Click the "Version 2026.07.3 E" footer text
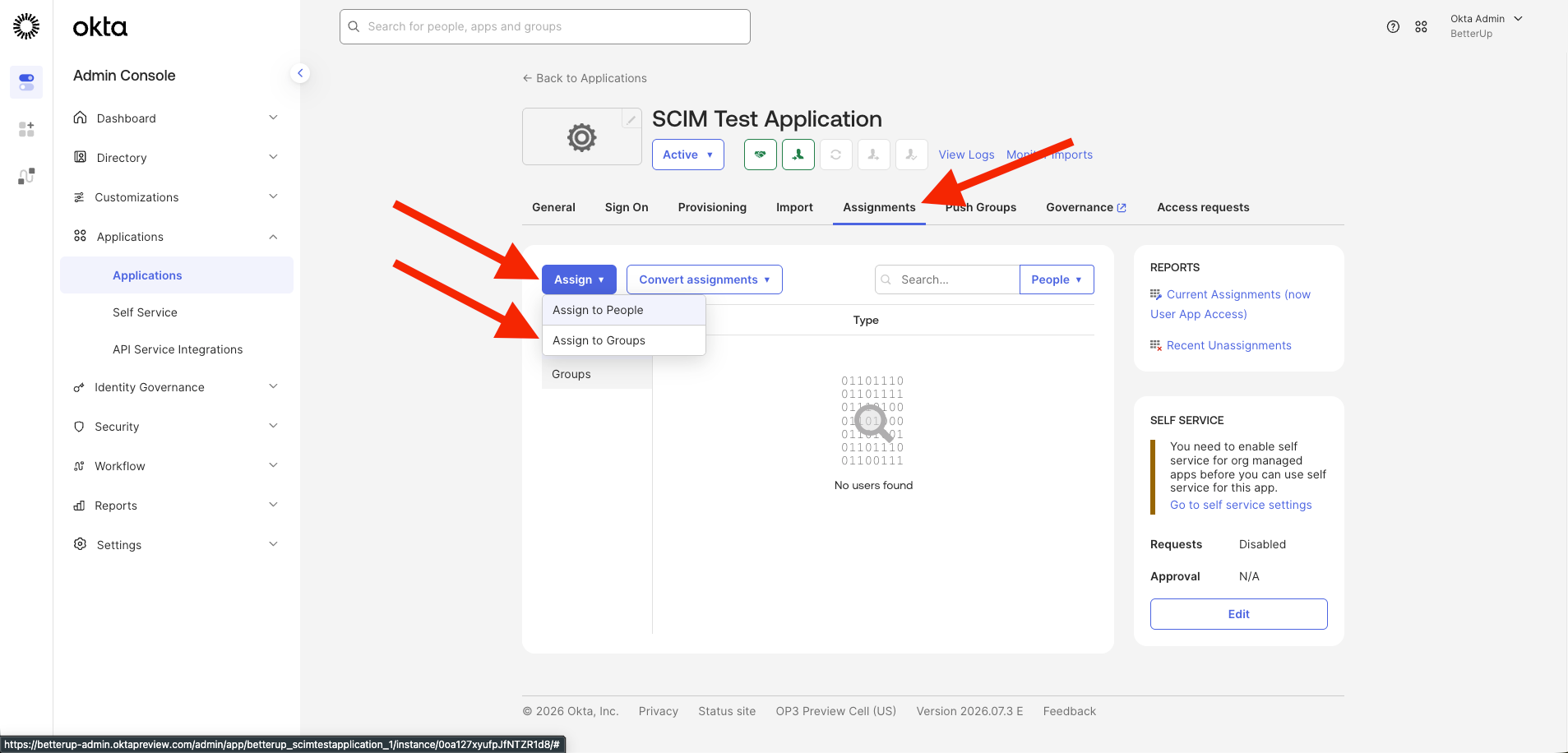The image size is (1568, 753). 970,711
